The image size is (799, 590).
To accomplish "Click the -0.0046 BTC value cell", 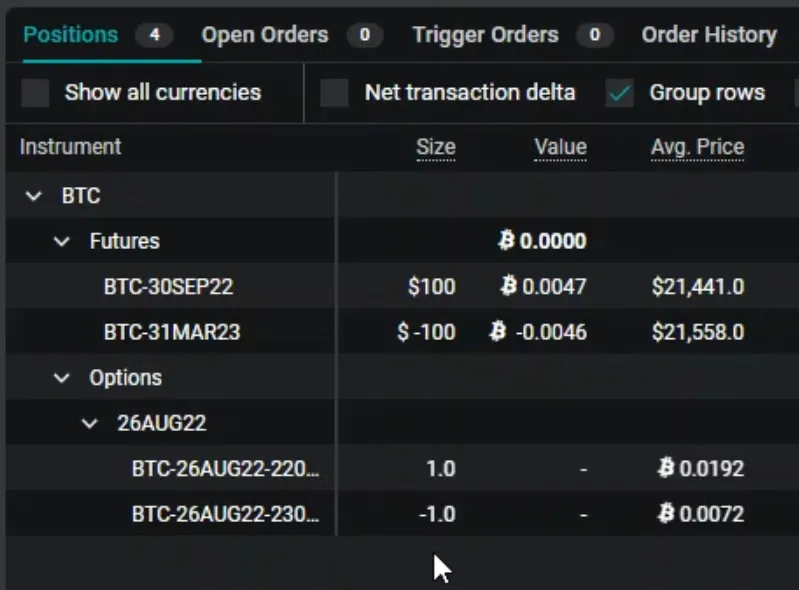I will [538, 332].
